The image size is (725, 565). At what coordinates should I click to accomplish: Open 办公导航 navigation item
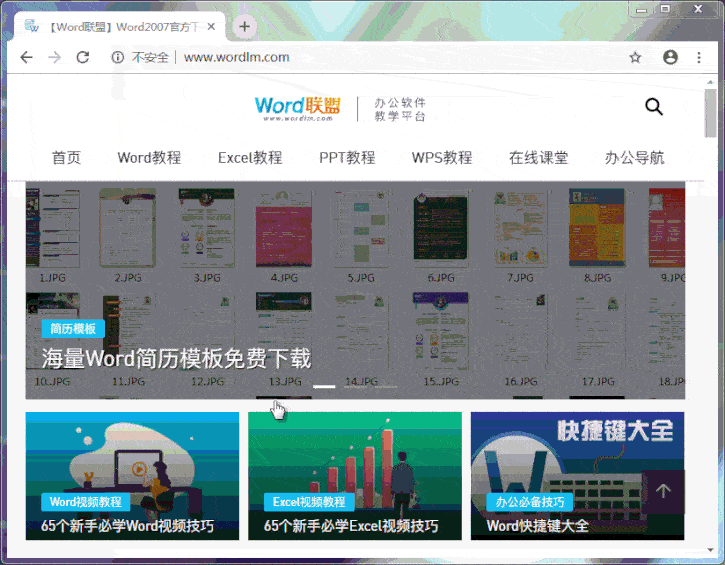click(634, 158)
